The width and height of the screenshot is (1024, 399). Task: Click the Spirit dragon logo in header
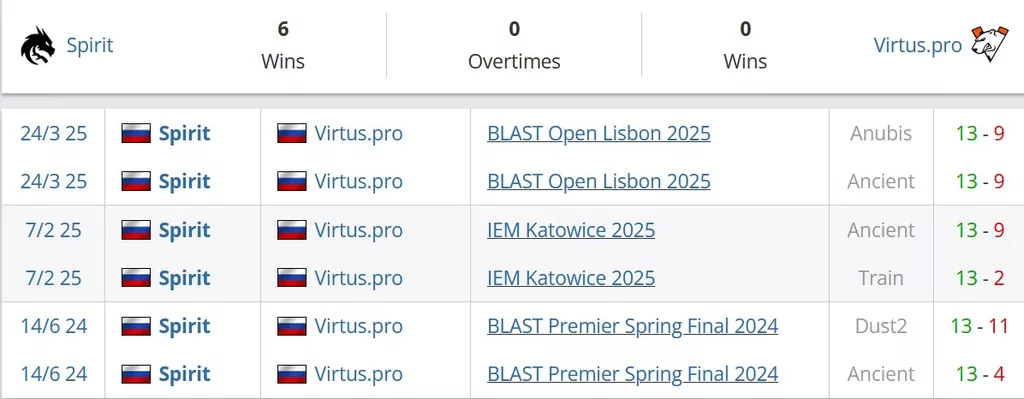coord(38,46)
